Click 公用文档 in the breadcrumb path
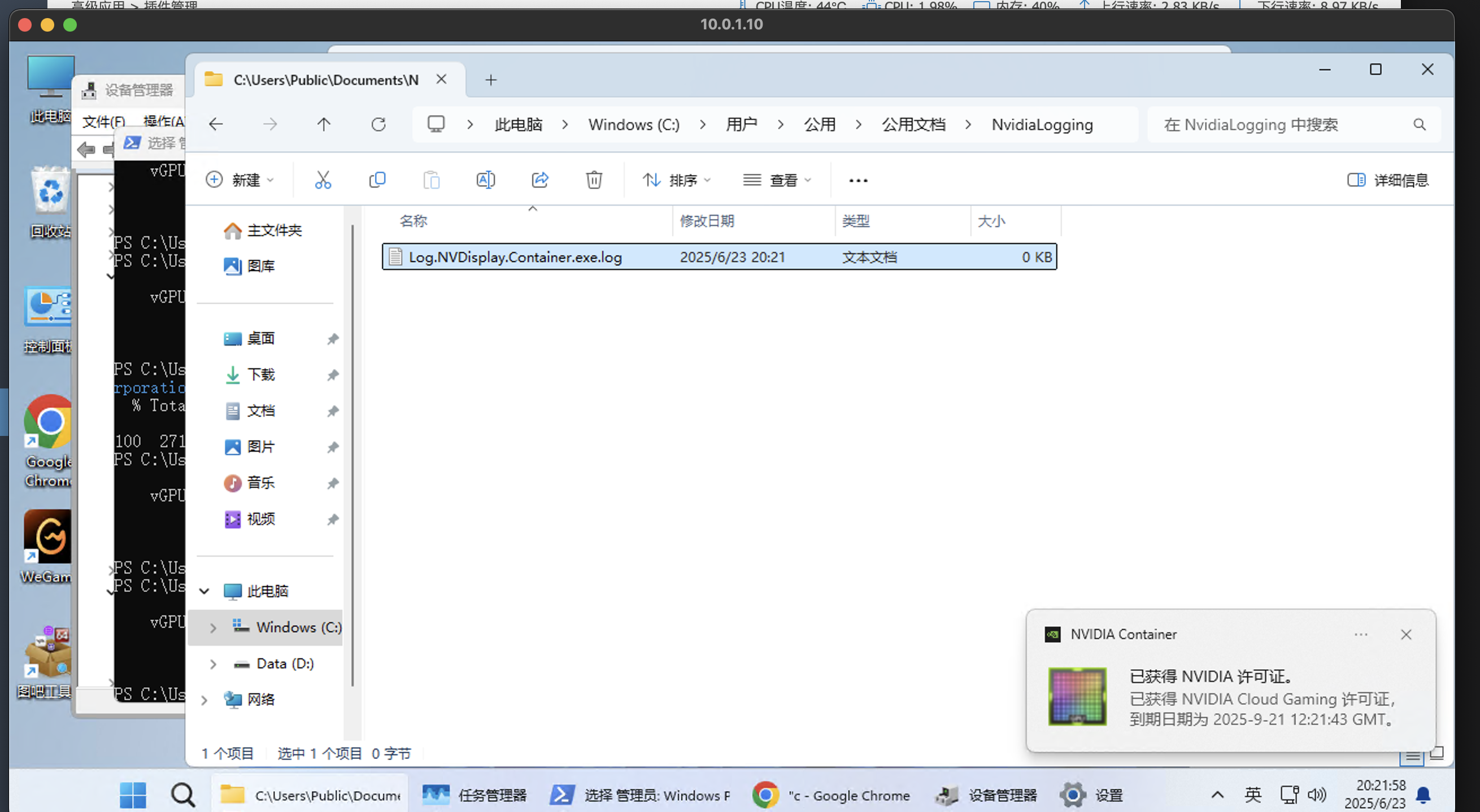This screenshot has width=1480, height=812. coord(913,125)
